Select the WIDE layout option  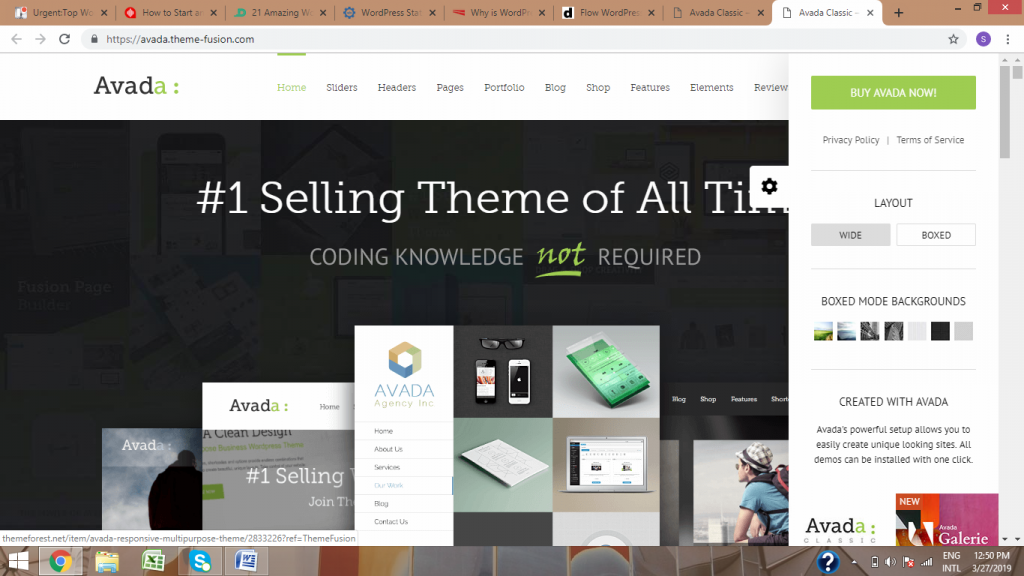[x=850, y=235]
